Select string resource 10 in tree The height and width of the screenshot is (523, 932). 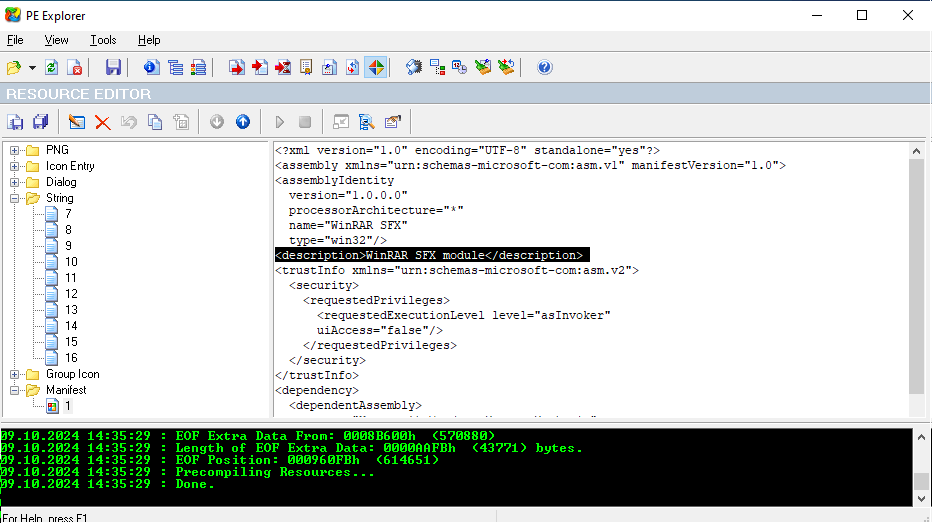click(71, 262)
